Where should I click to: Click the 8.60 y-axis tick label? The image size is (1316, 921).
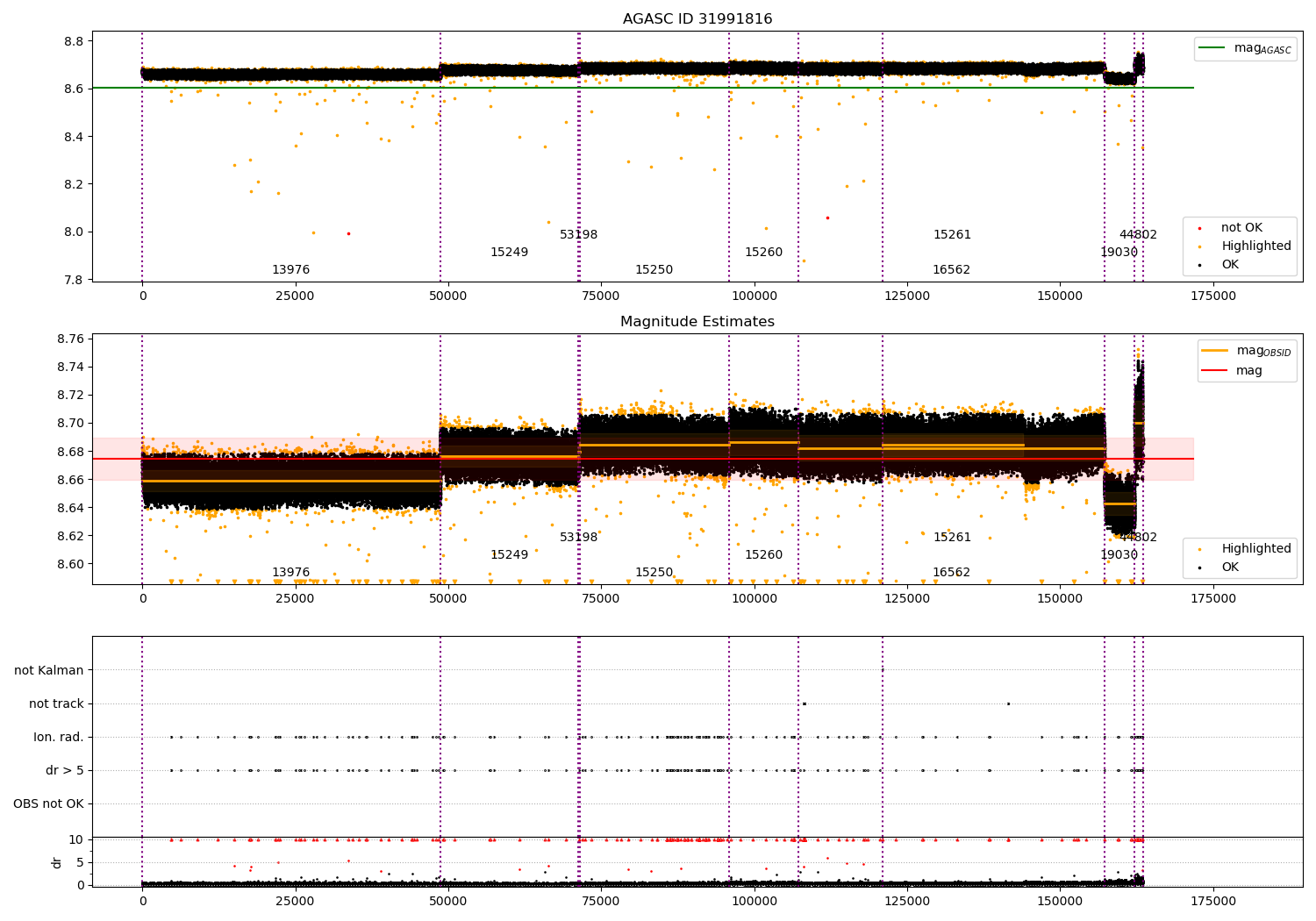pos(69,564)
